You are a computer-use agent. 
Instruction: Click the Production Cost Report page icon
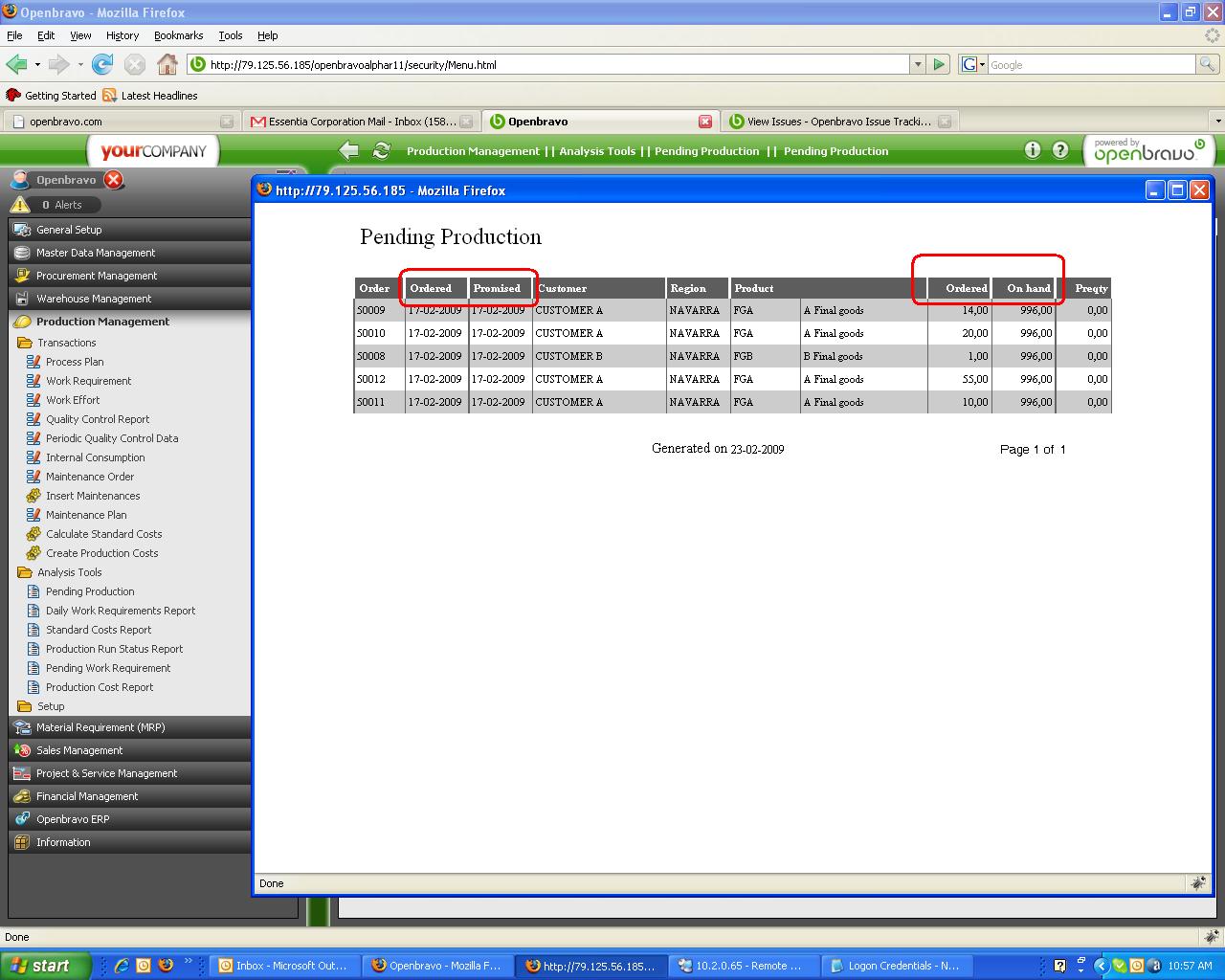(x=33, y=687)
